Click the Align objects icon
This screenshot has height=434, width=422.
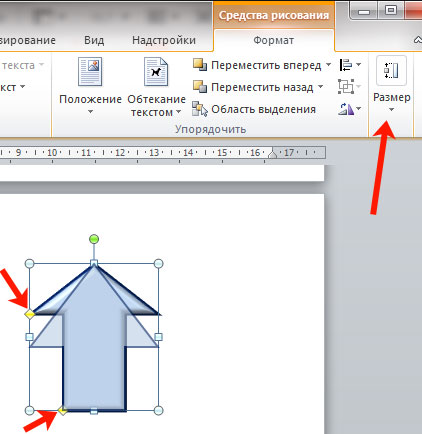(346, 65)
